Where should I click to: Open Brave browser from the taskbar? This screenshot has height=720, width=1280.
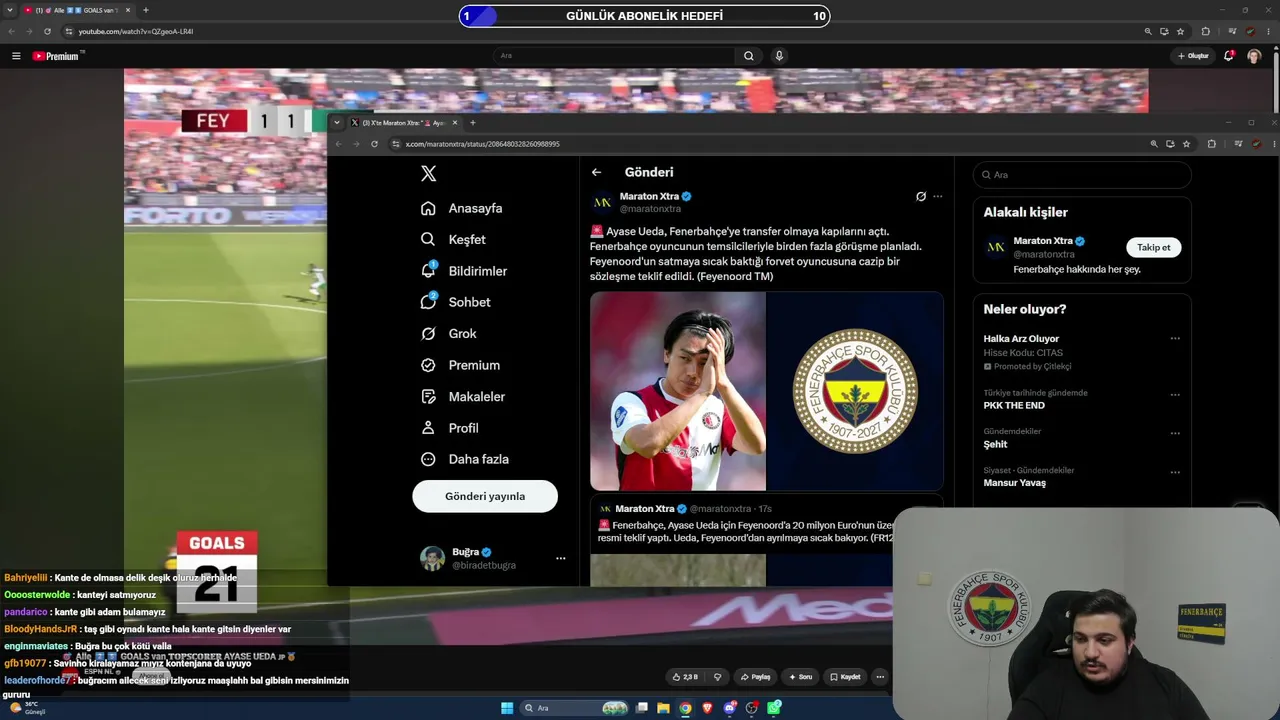click(708, 708)
